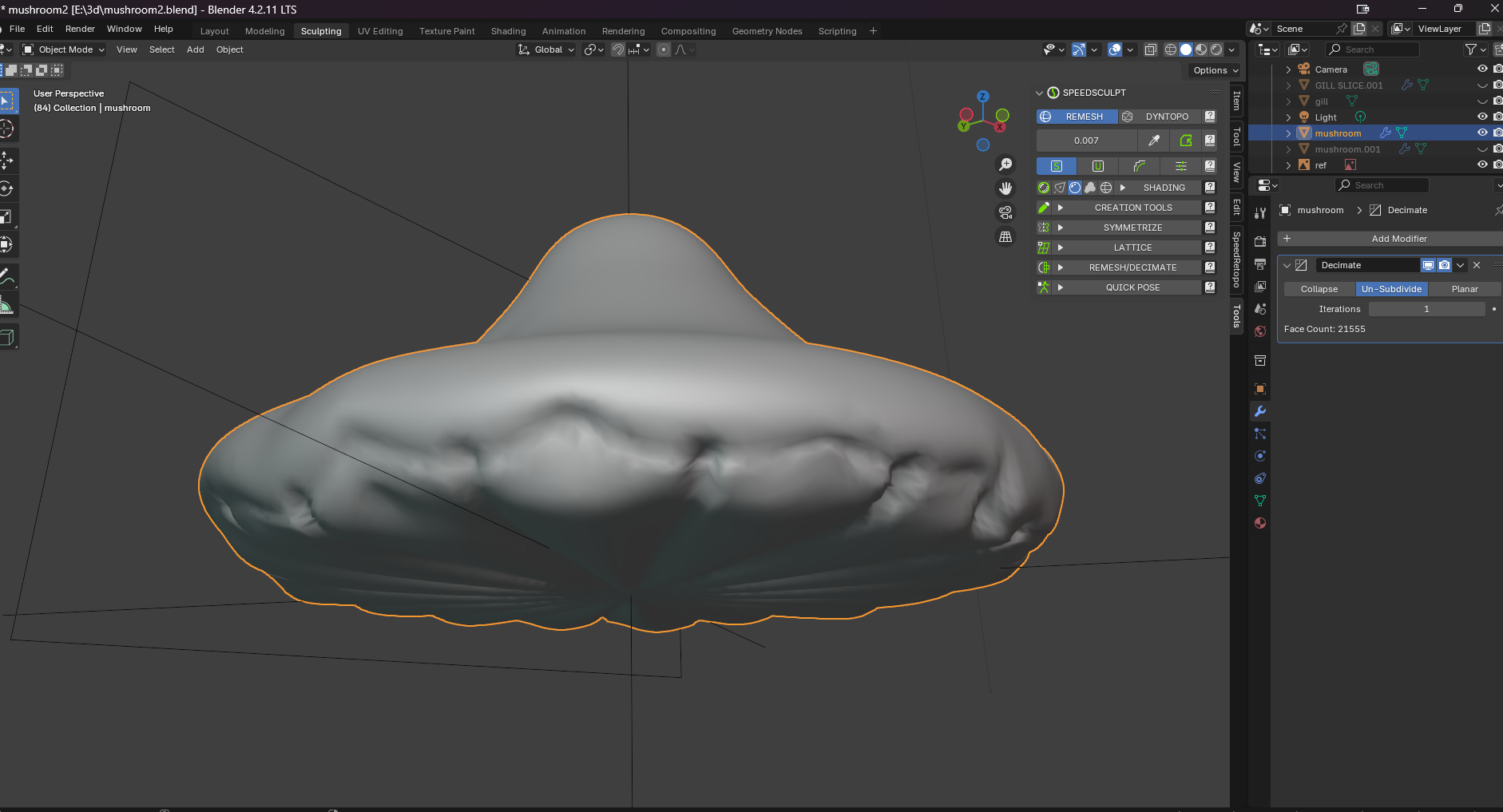
Task: Open the File menu
Action: pos(17,29)
